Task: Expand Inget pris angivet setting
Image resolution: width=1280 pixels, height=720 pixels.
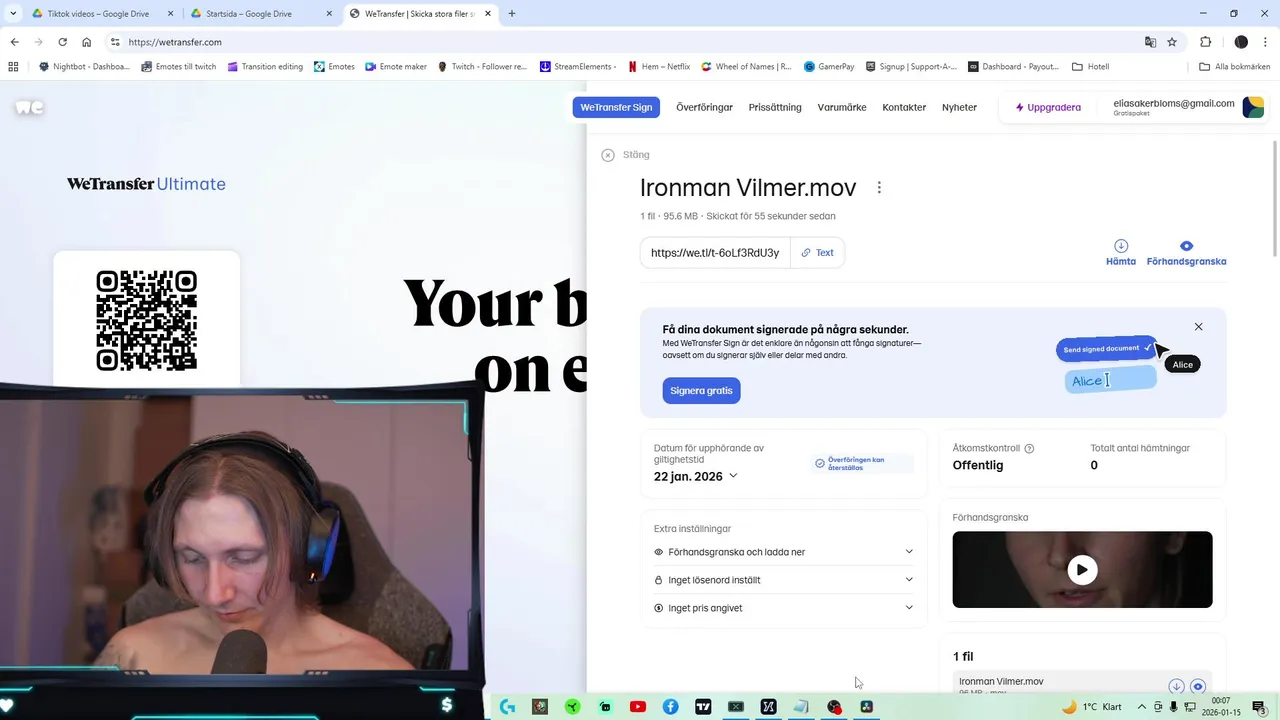Action: tap(783, 608)
